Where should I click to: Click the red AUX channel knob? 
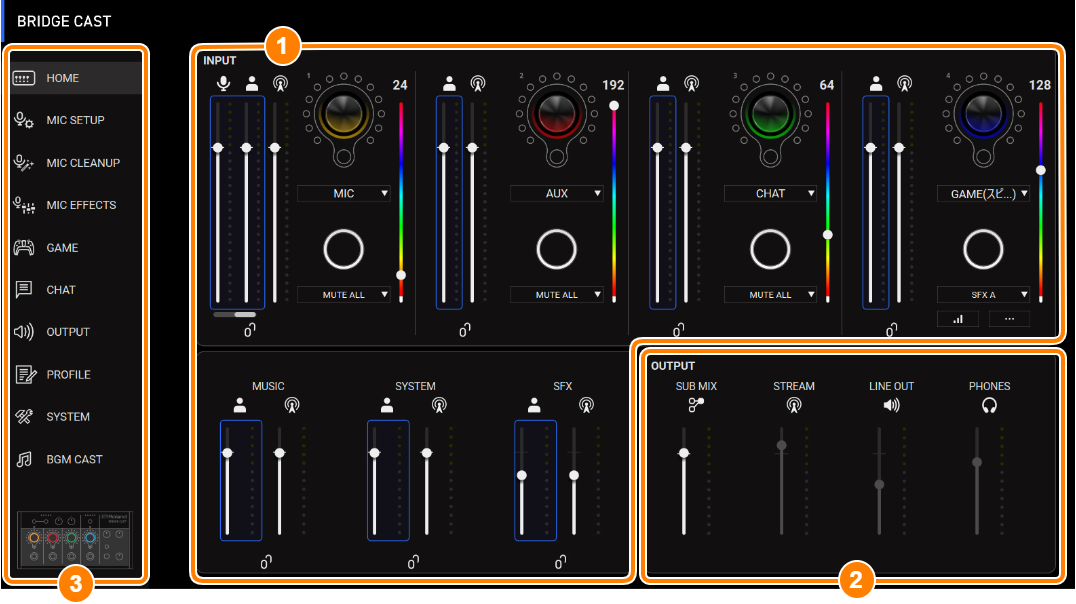557,113
